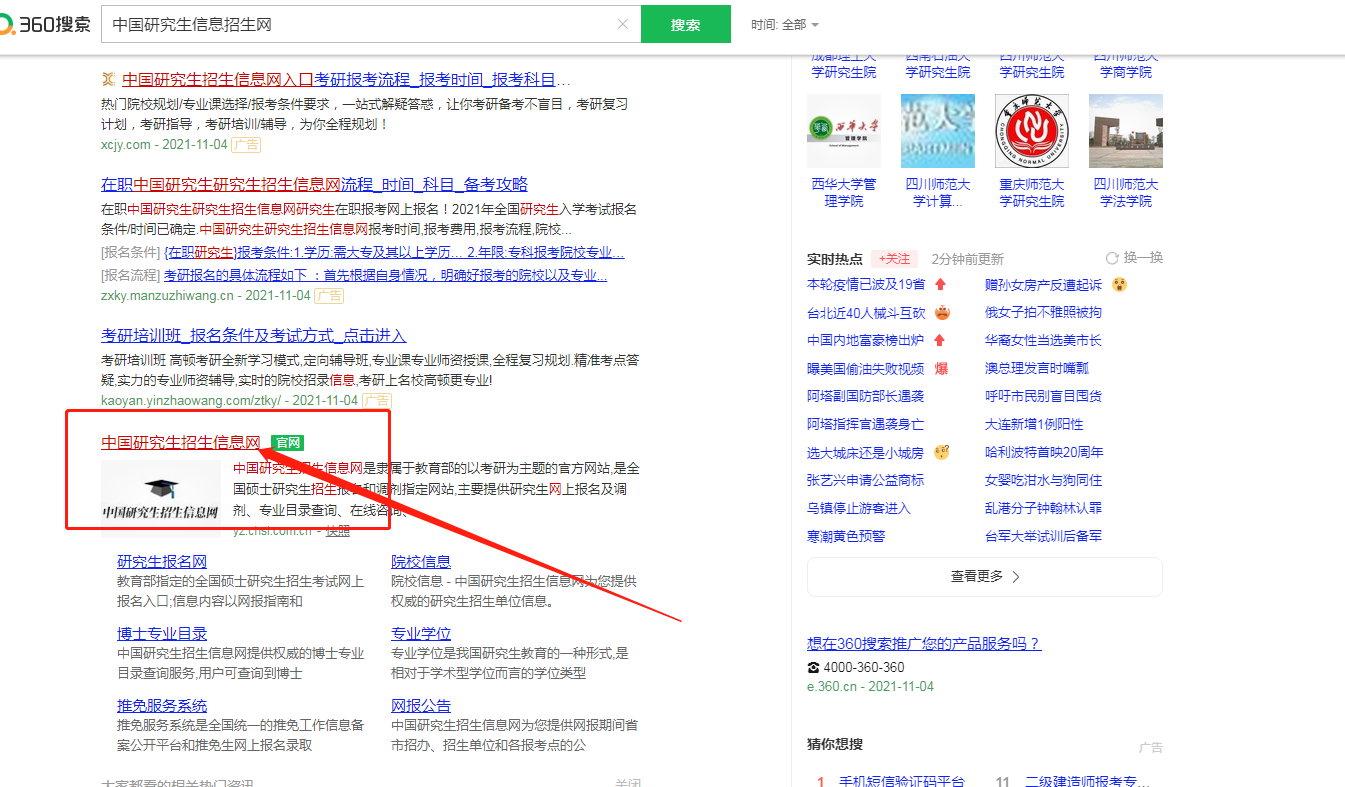Click the thinking emoji beside 选大城床还是小城房
1345x787 pixels.
point(941,453)
